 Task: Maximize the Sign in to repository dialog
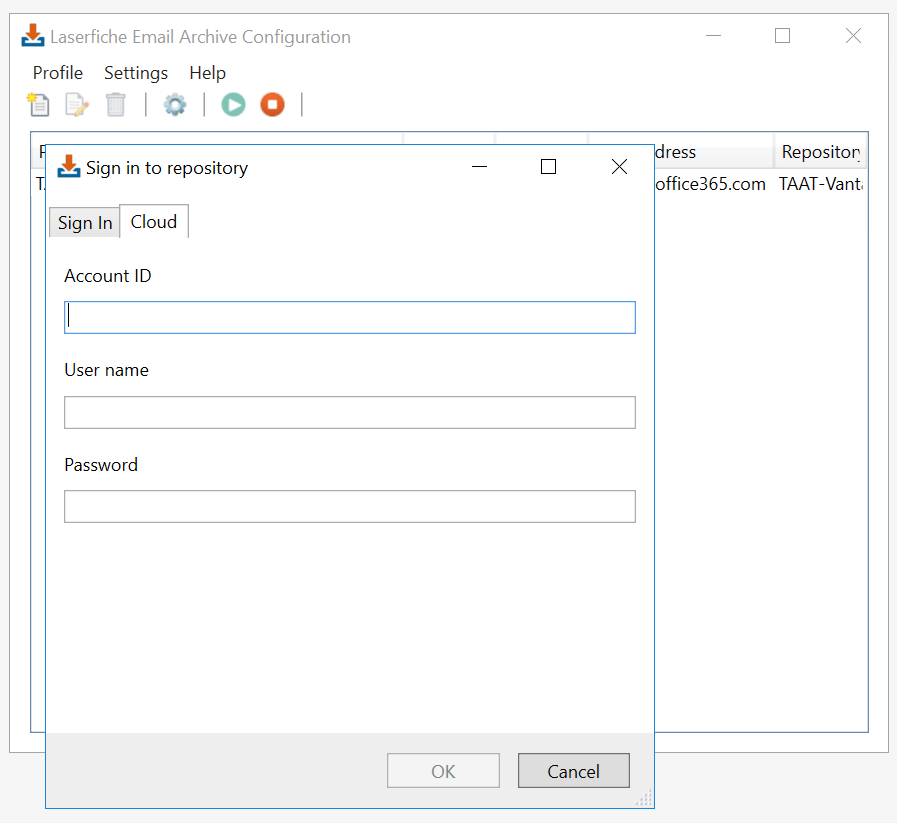coord(549,166)
